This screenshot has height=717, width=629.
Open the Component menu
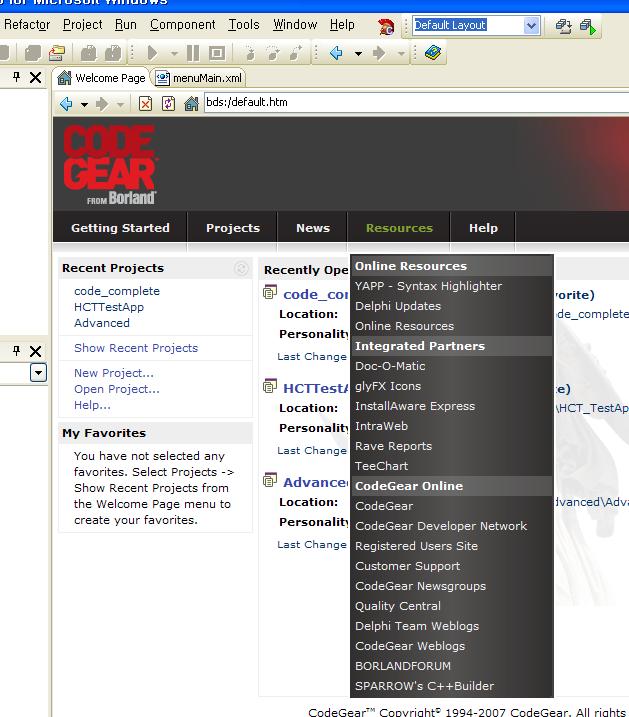point(181,25)
